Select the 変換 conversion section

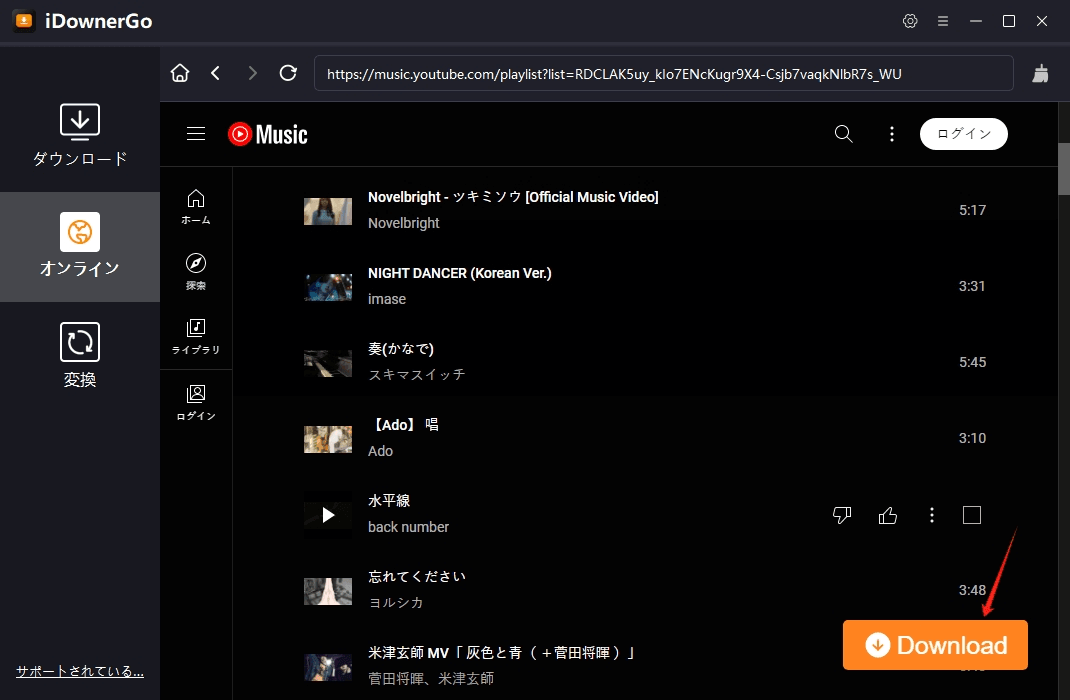[x=80, y=355]
